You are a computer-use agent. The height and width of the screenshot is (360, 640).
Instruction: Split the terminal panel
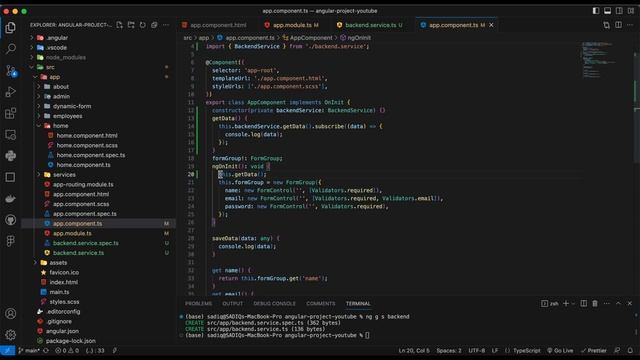[x=584, y=303]
